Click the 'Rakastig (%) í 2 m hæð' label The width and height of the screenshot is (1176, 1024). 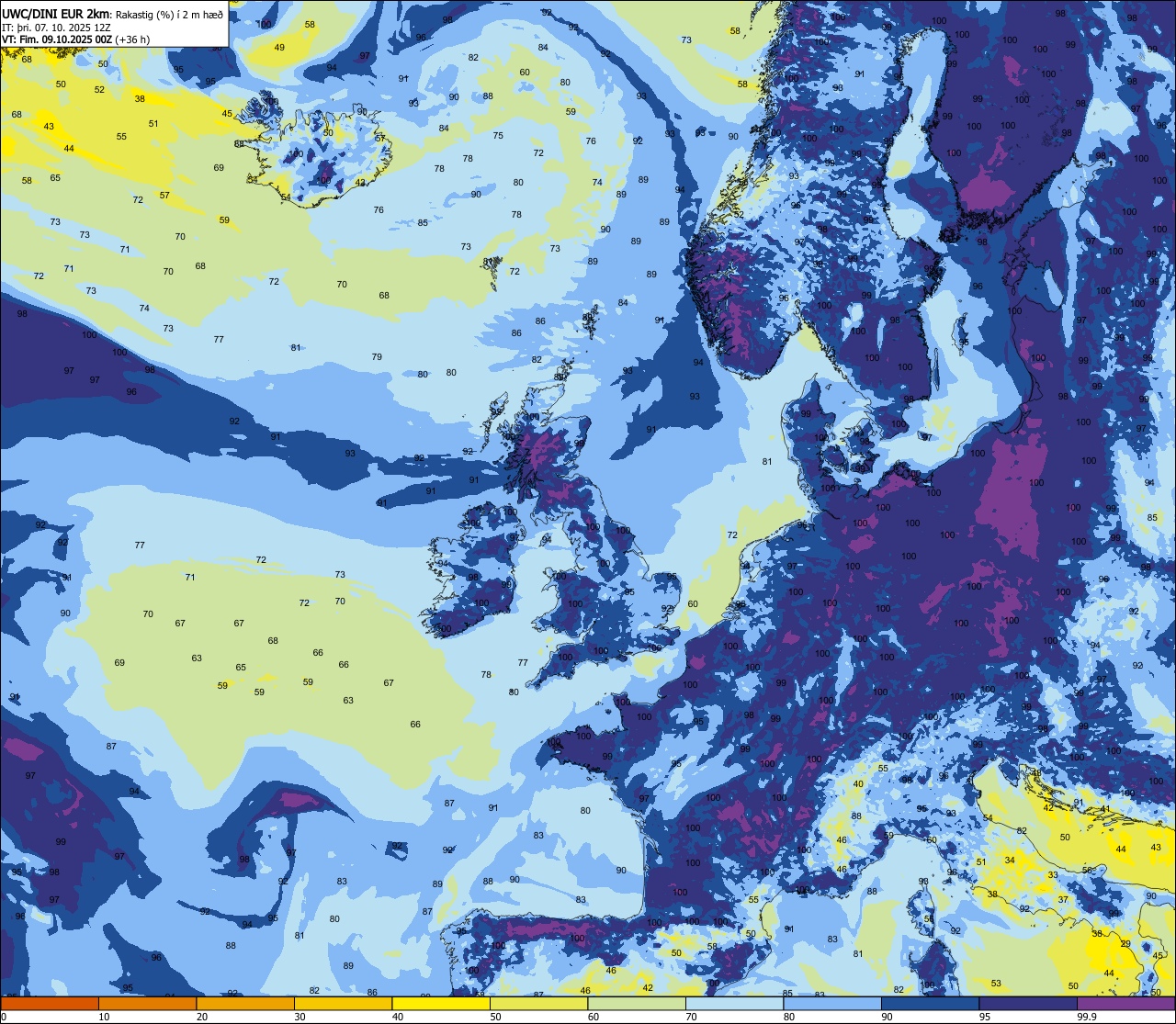tap(169, 14)
